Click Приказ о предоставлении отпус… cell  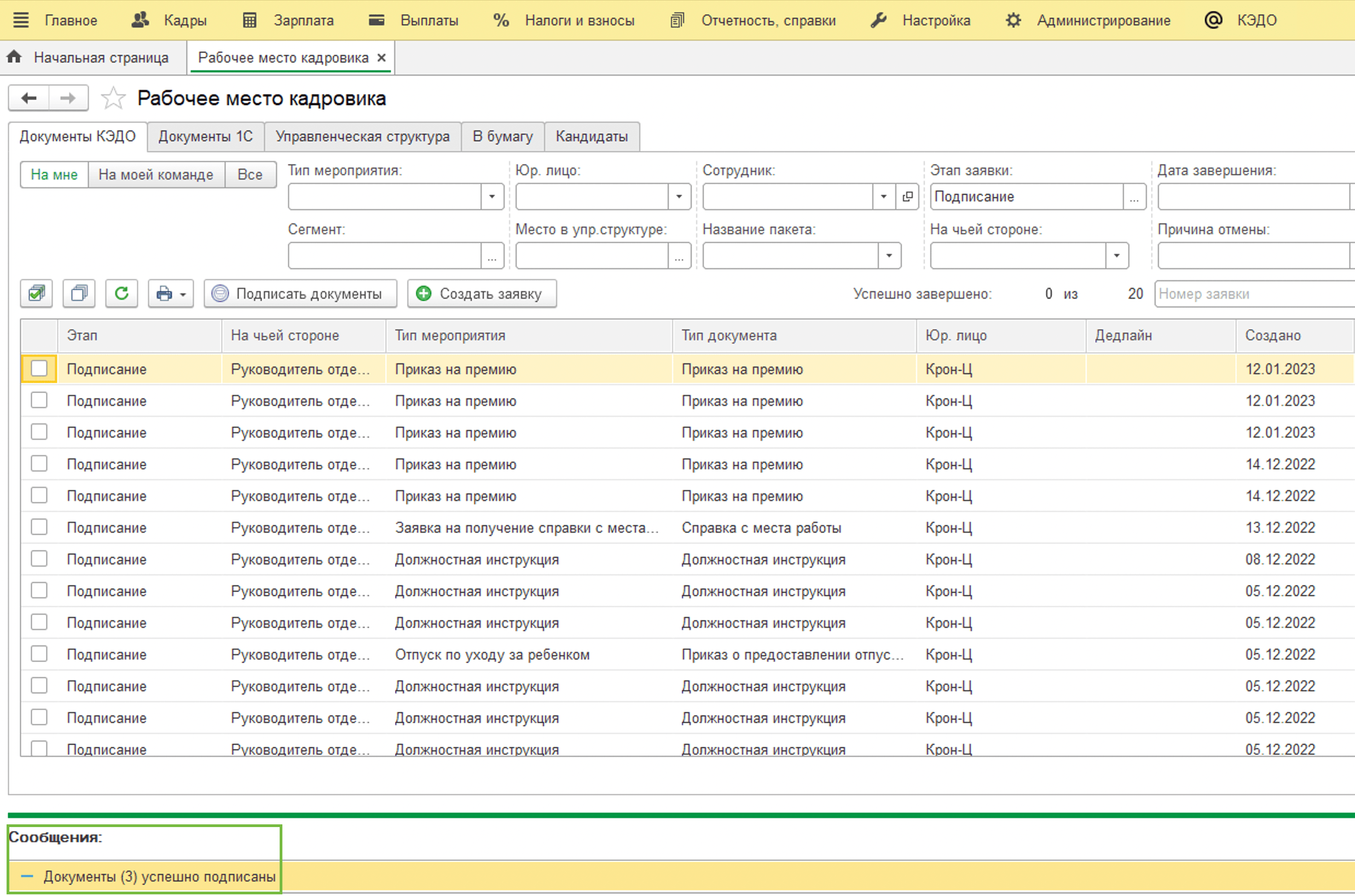794,654
